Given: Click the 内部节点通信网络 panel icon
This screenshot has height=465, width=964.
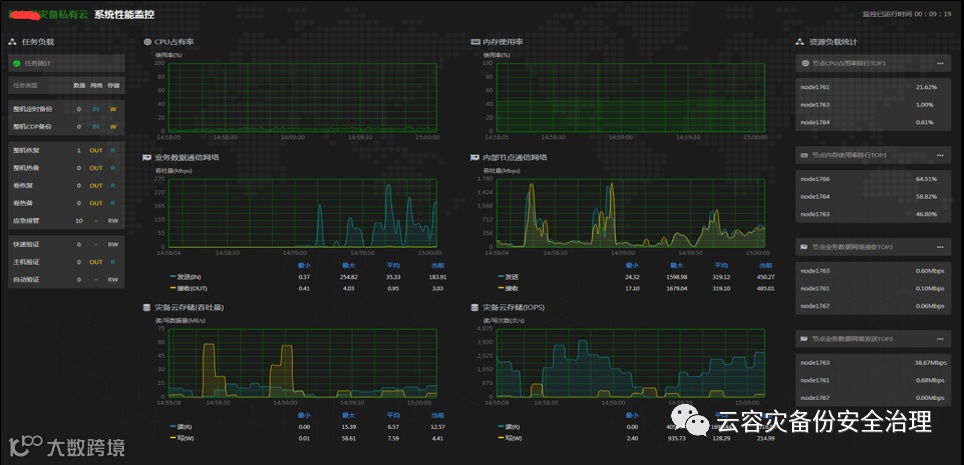Looking at the screenshot, I should click(475, 157).
